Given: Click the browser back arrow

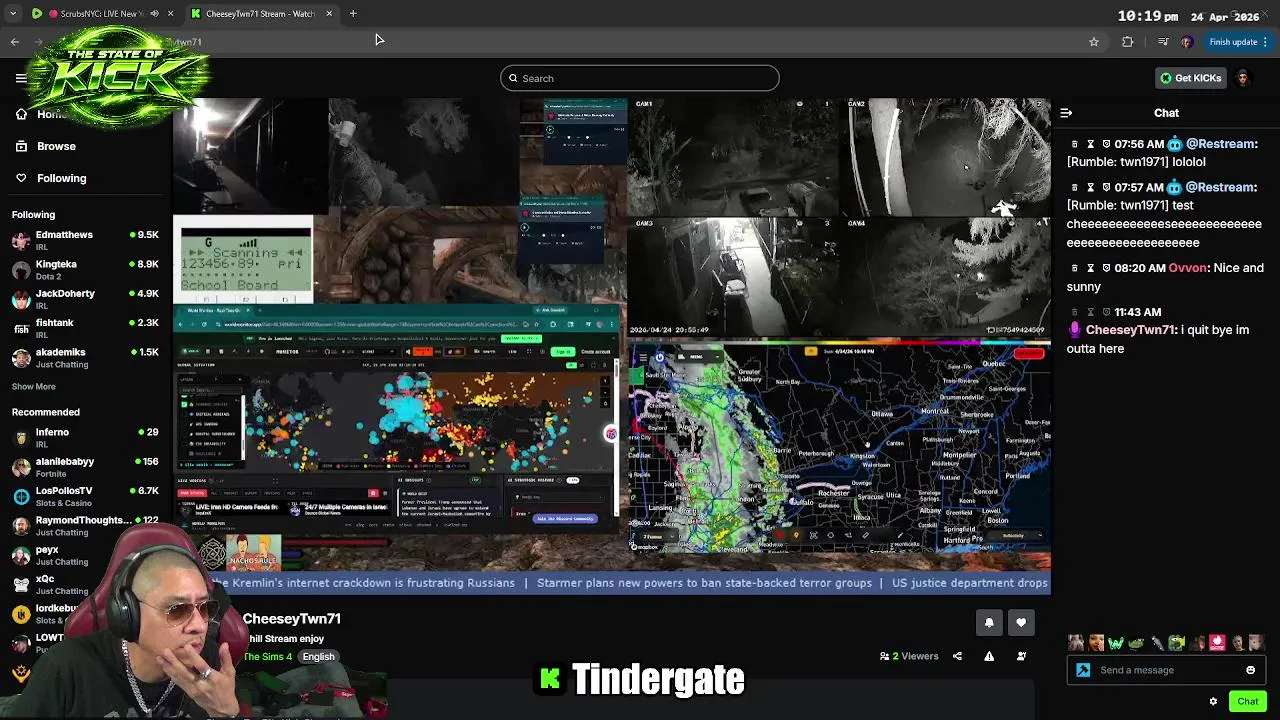Looking at the screenshot, I should pos(15,42).
